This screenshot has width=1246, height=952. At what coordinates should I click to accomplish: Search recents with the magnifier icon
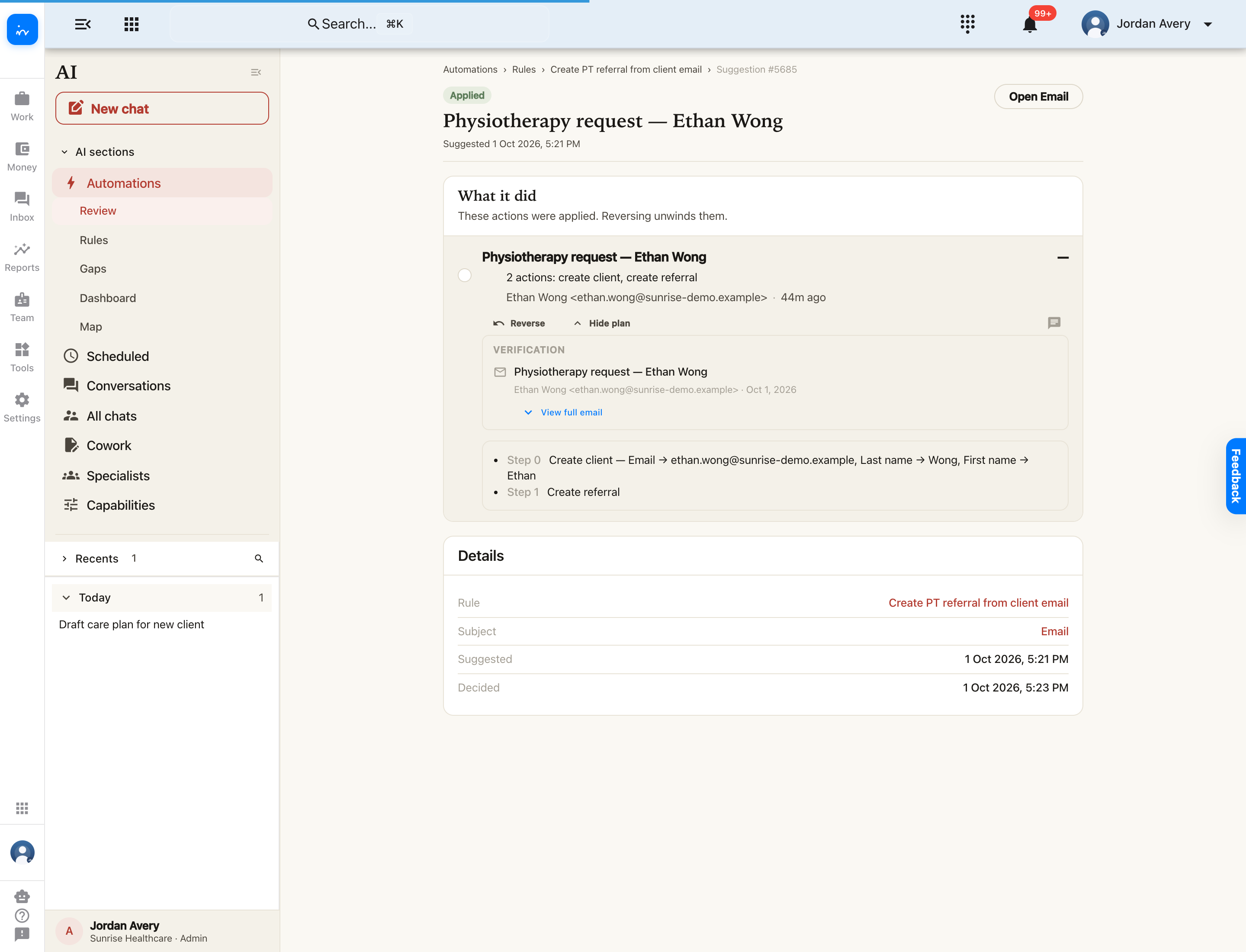point(259,559)
